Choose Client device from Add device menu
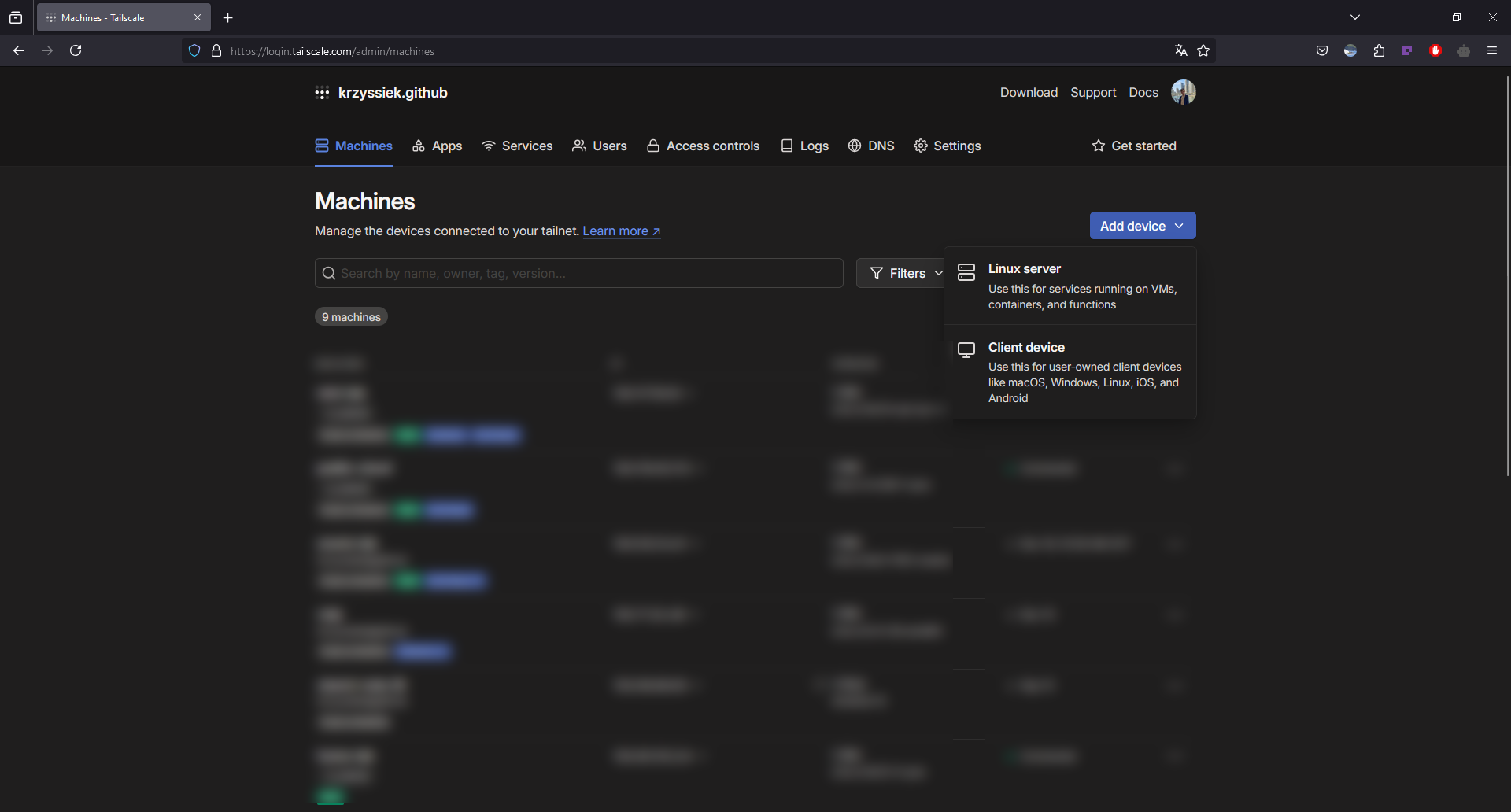Viewport: 1511px width, 812px height. (1070, 371)
